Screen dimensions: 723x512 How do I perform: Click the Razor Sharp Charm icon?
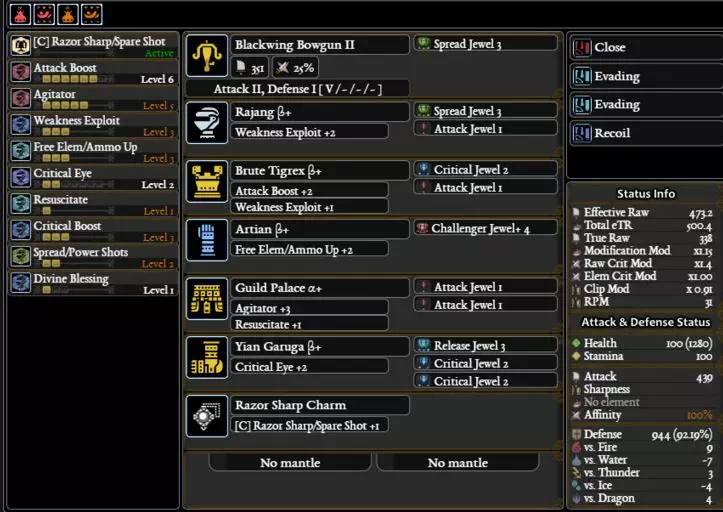click(207, 416)
